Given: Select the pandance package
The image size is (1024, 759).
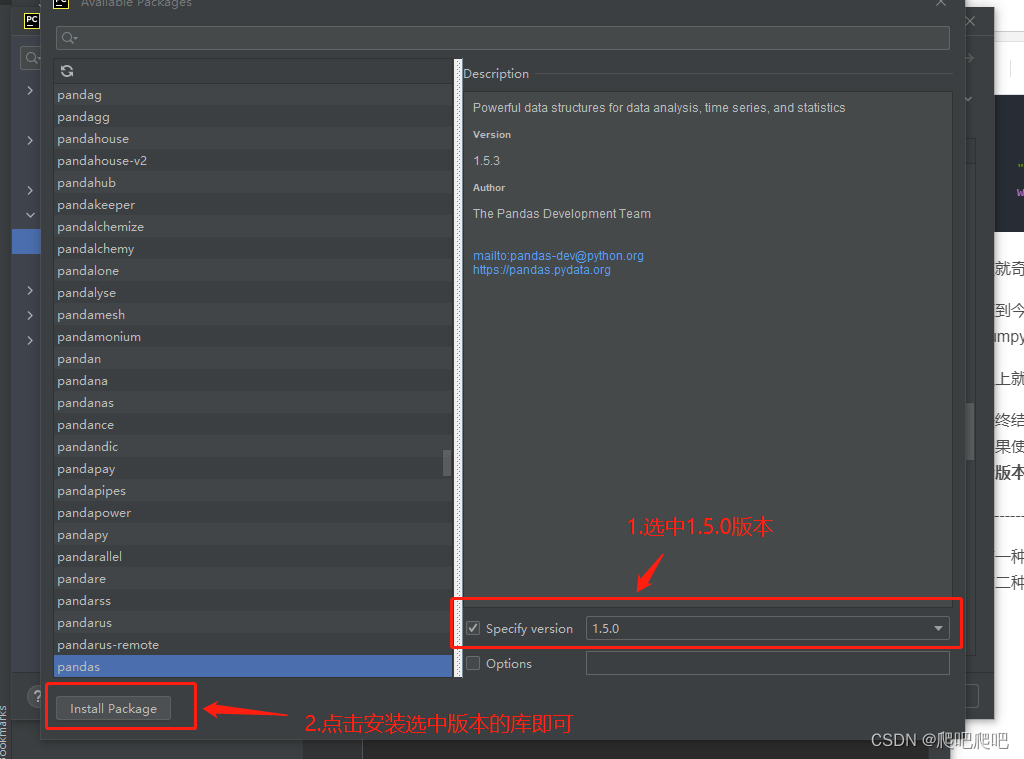Looking at the screenshot, I should pyautogui.click(x=253, y=425).
